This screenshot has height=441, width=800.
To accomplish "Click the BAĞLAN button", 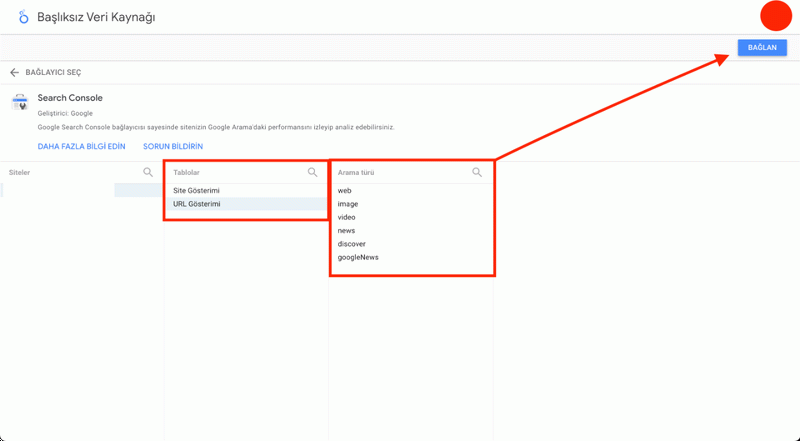I will pyautogui.click(x=762, y=47).
